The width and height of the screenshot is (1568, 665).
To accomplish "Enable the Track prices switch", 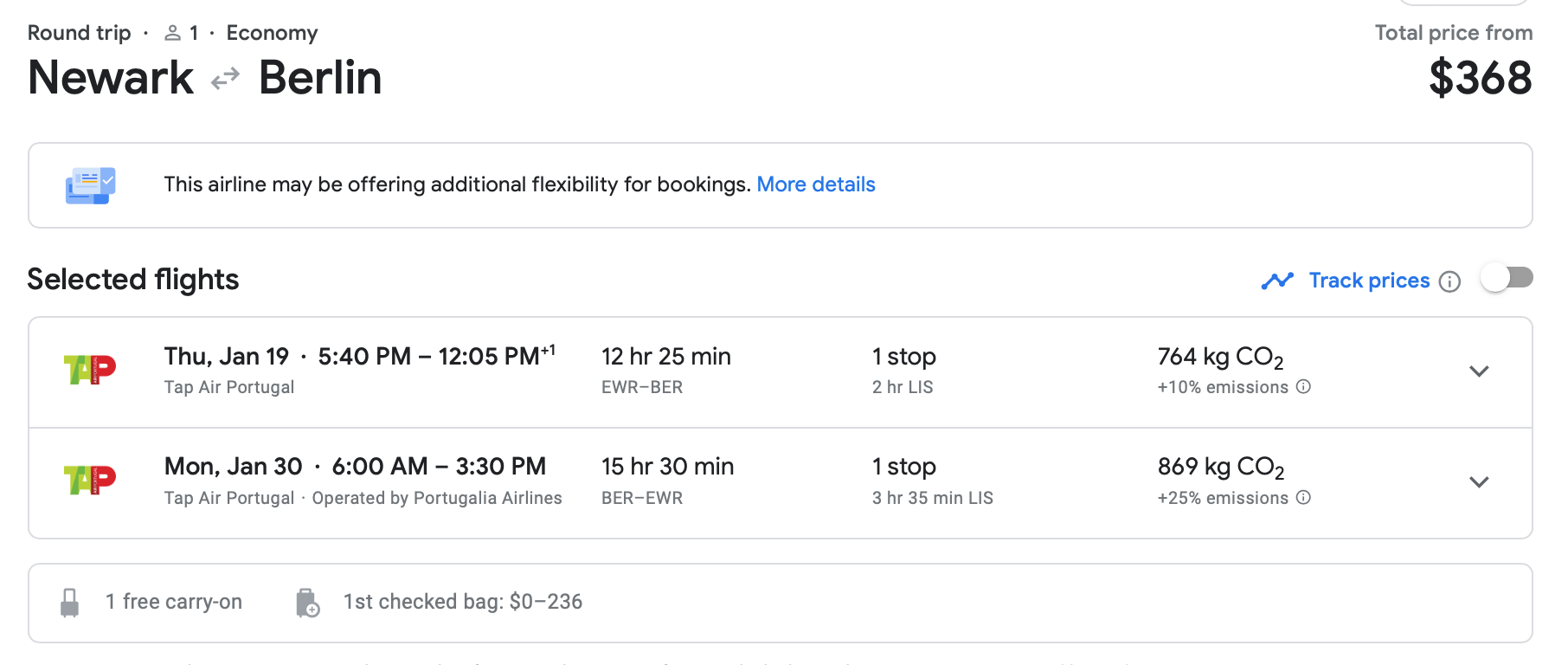I will click(x=1507, y=278).
